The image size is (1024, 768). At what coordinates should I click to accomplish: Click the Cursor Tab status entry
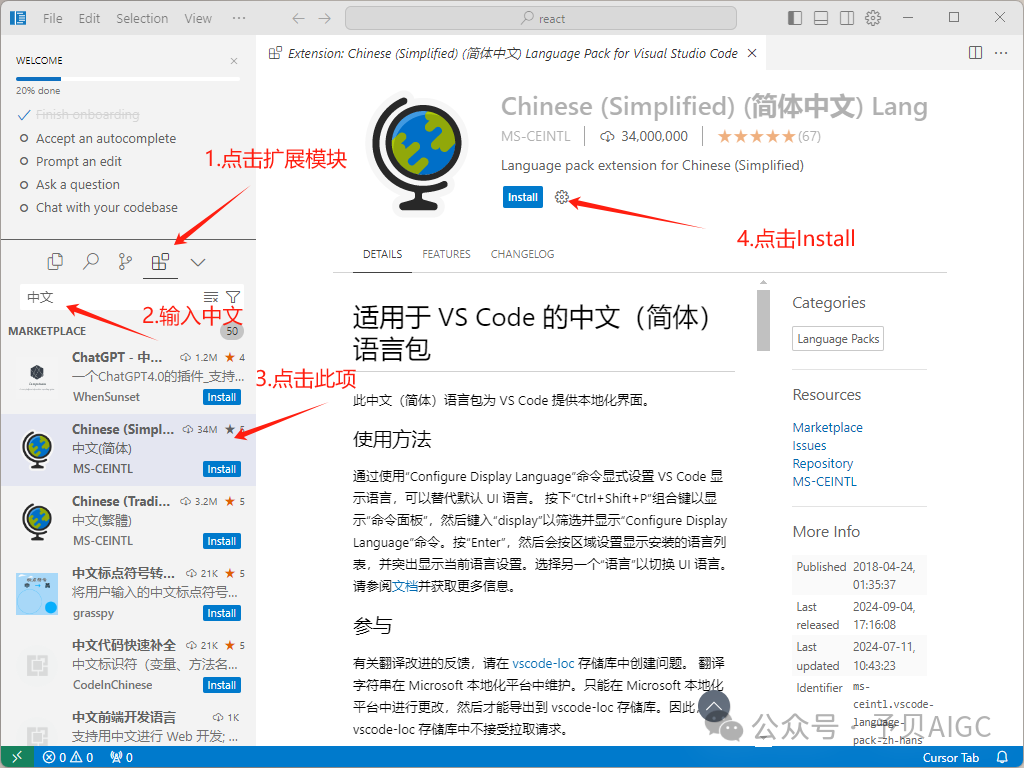pos(950,758)
